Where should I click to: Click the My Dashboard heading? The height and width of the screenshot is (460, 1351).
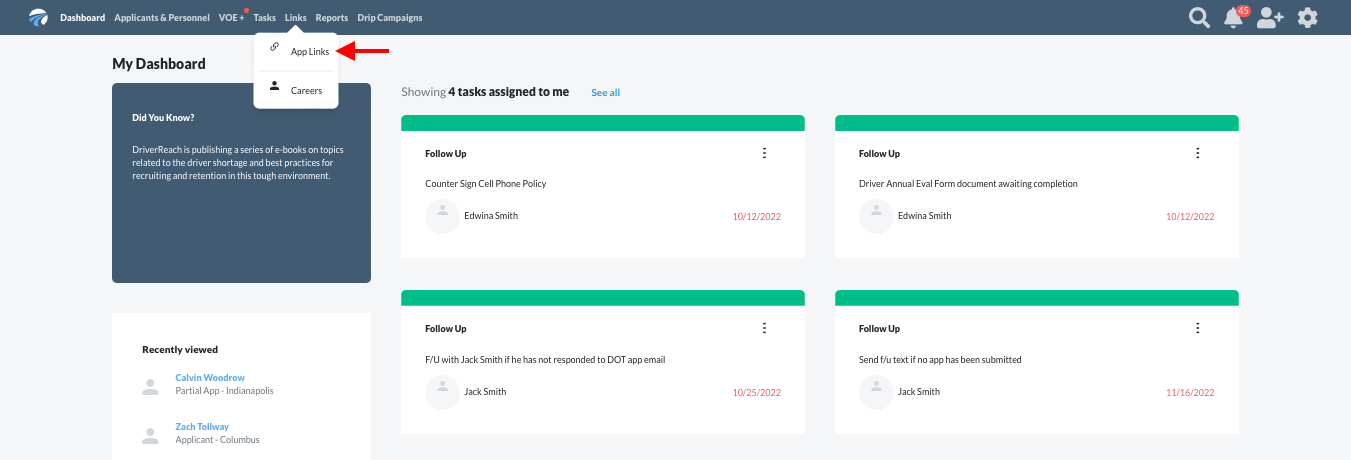pos(159,64)
